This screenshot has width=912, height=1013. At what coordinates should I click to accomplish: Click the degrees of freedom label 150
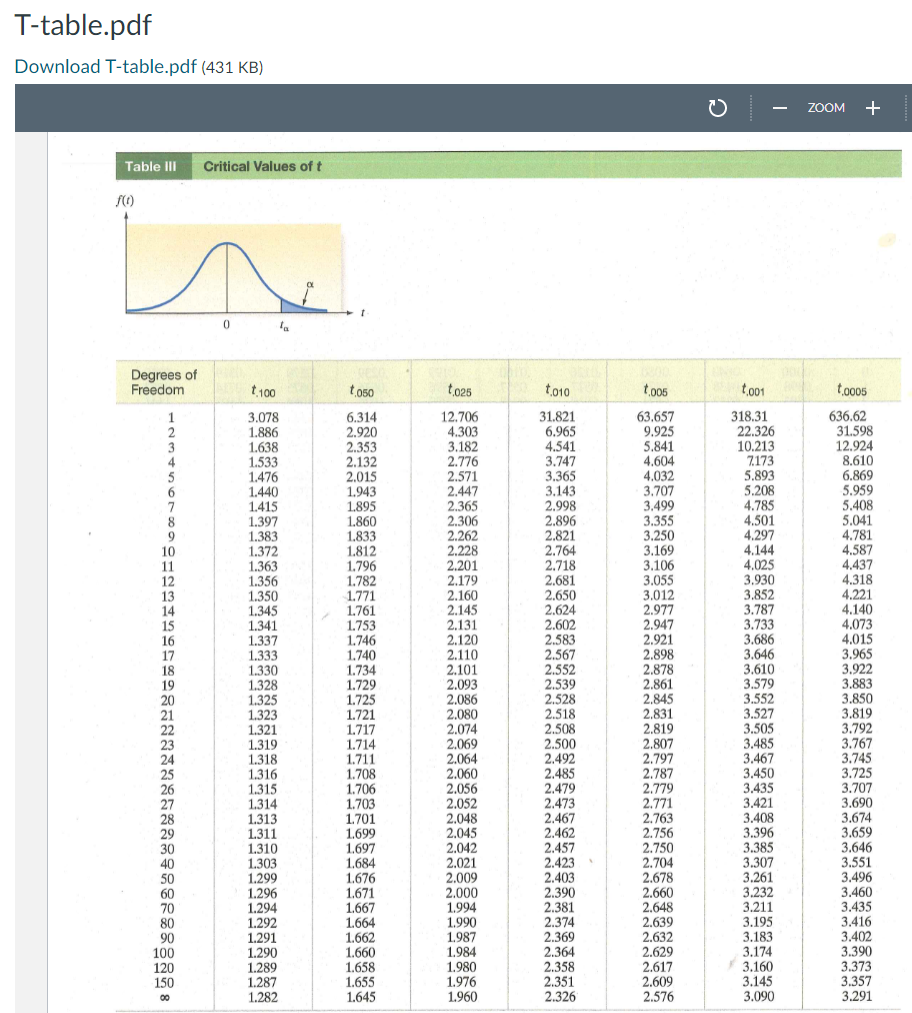[163, 983]
